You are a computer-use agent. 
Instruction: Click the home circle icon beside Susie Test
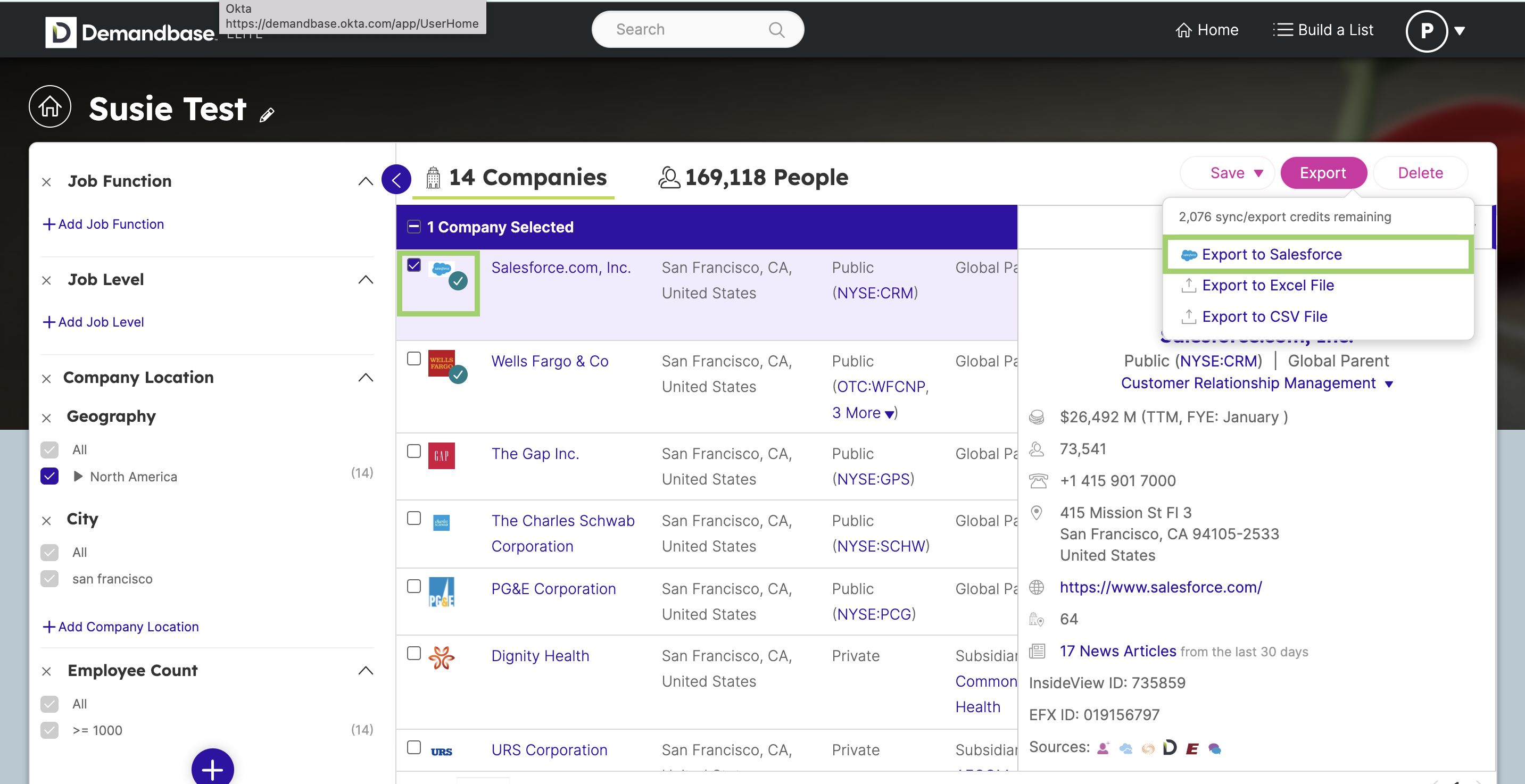pos(49,106)
